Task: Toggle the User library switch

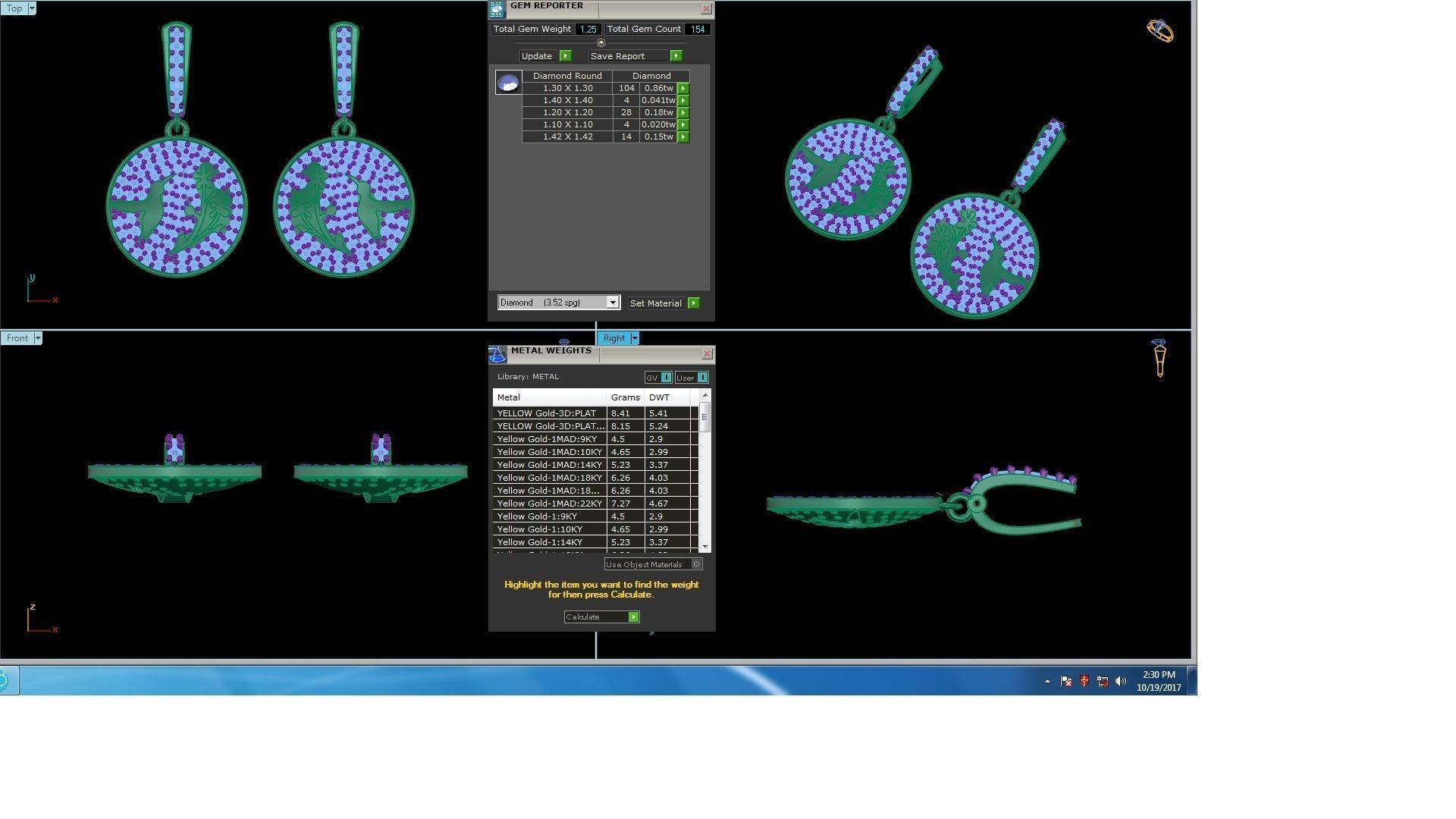Action: (x=702, y=378)
